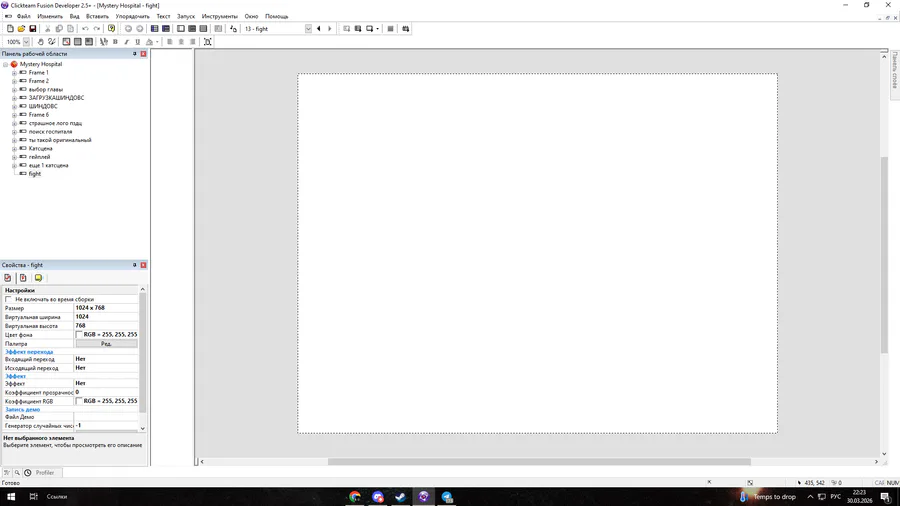Pin the Панель рабочей области panel
This screenshot has height=506, width=900.
click(135, 54)
